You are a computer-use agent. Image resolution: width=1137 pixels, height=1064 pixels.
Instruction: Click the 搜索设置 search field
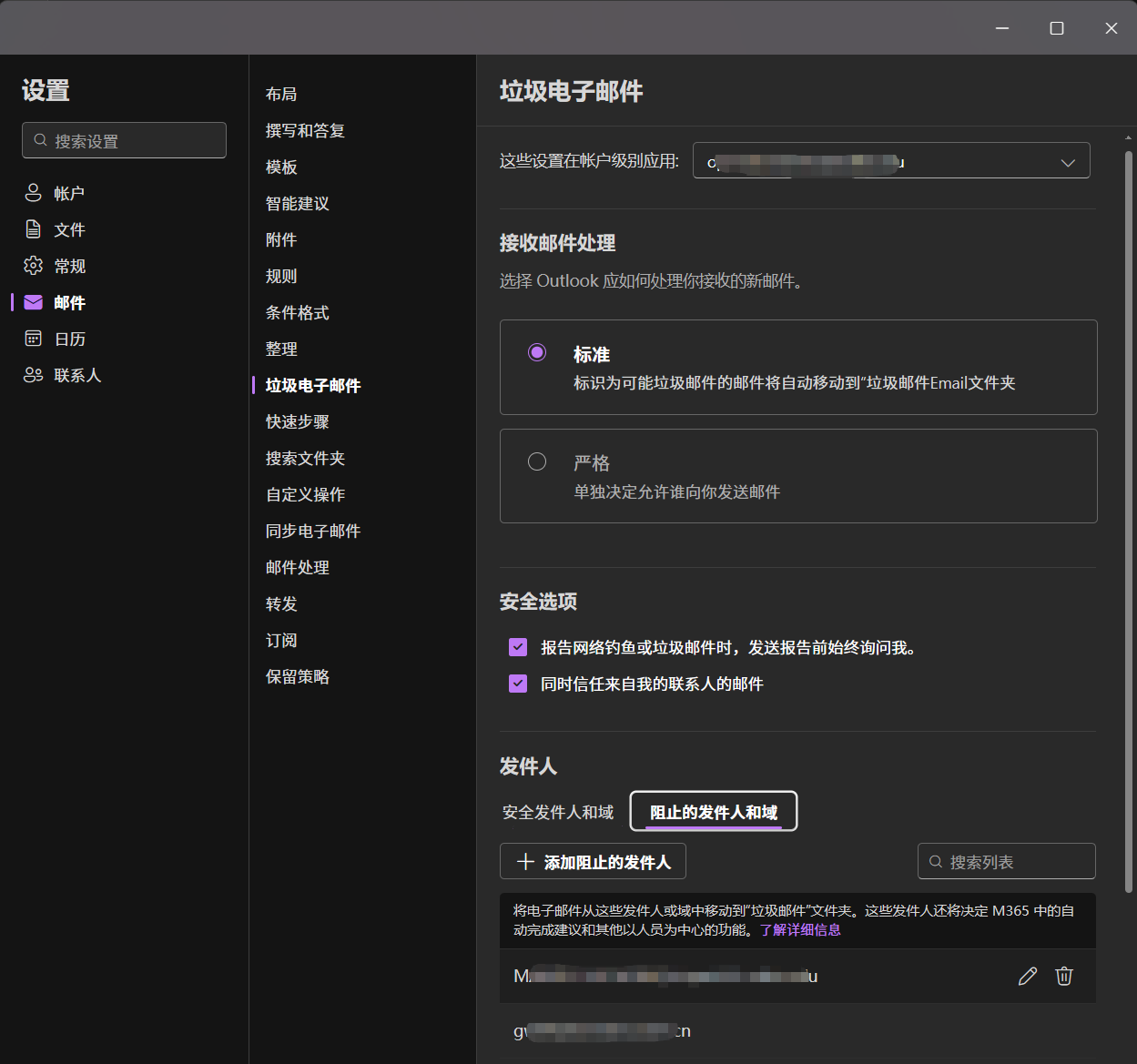pyautogui.click(x=125, y=141)
